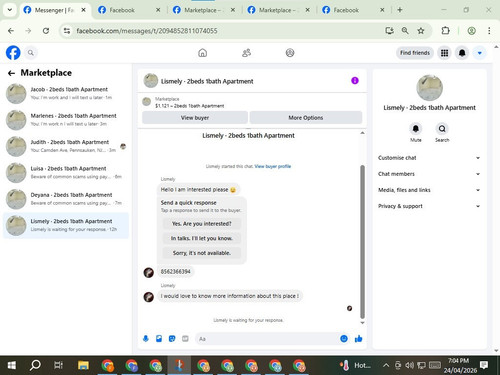Viewport: 500px width, 375px height.
Task: Click the message input field
Action: (x=267, y=339)
